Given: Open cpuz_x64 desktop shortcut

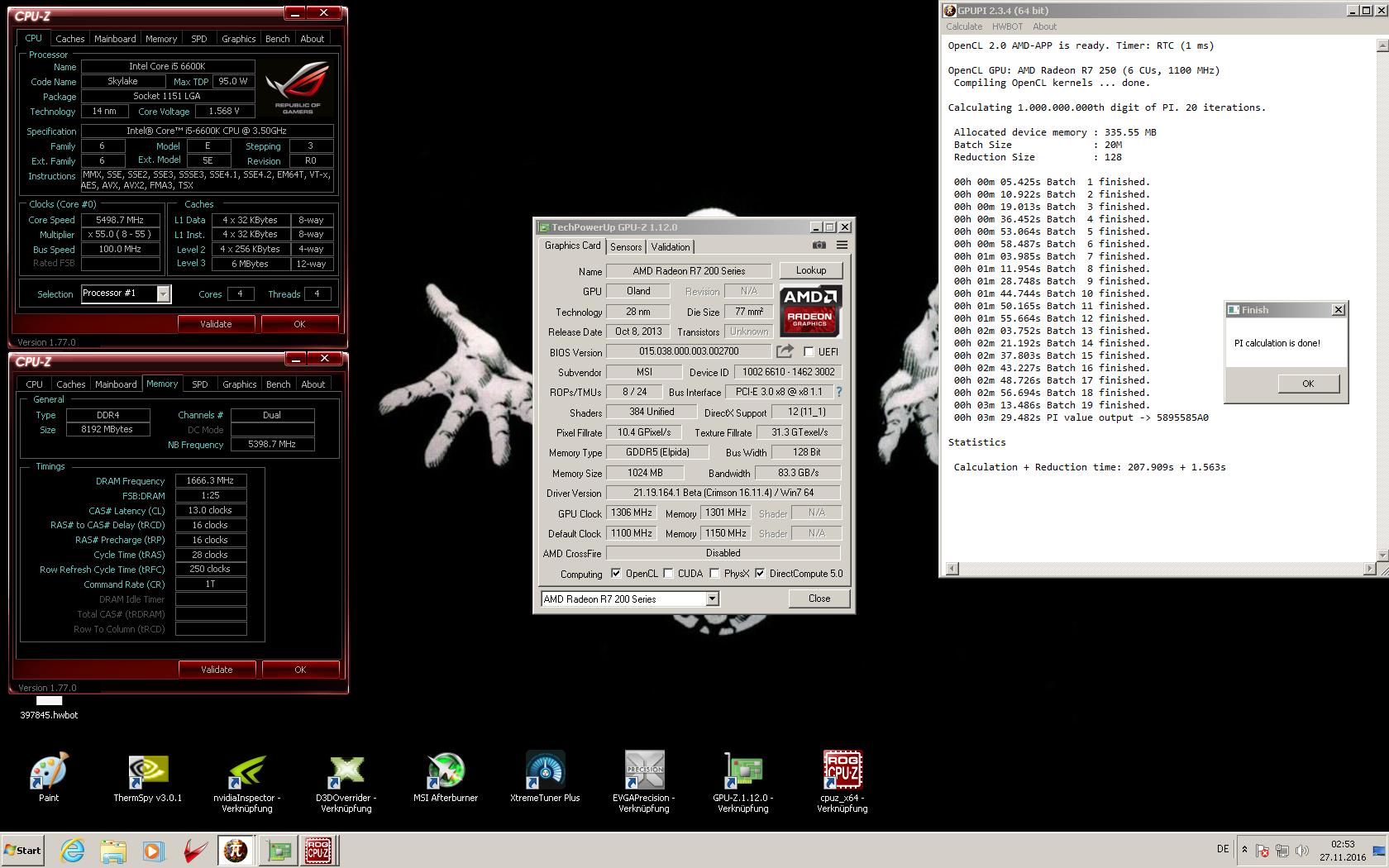Looking at the screenshot, I should (842, 783).
